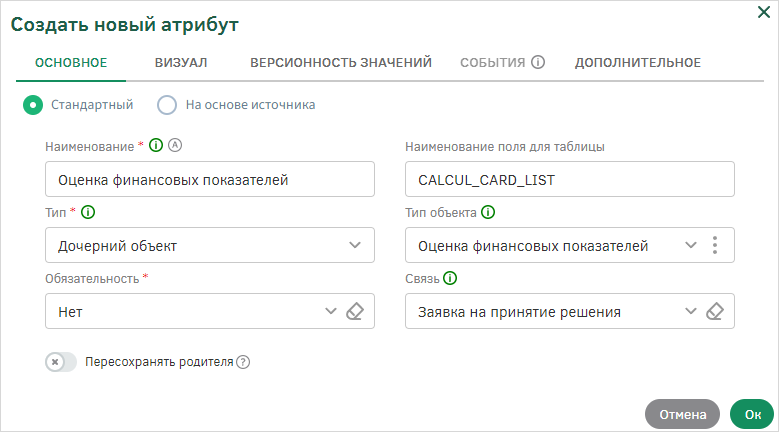This screenshot has width=779, height=432.
Task: Click the info icon next to Тип label
Action: 88,213
